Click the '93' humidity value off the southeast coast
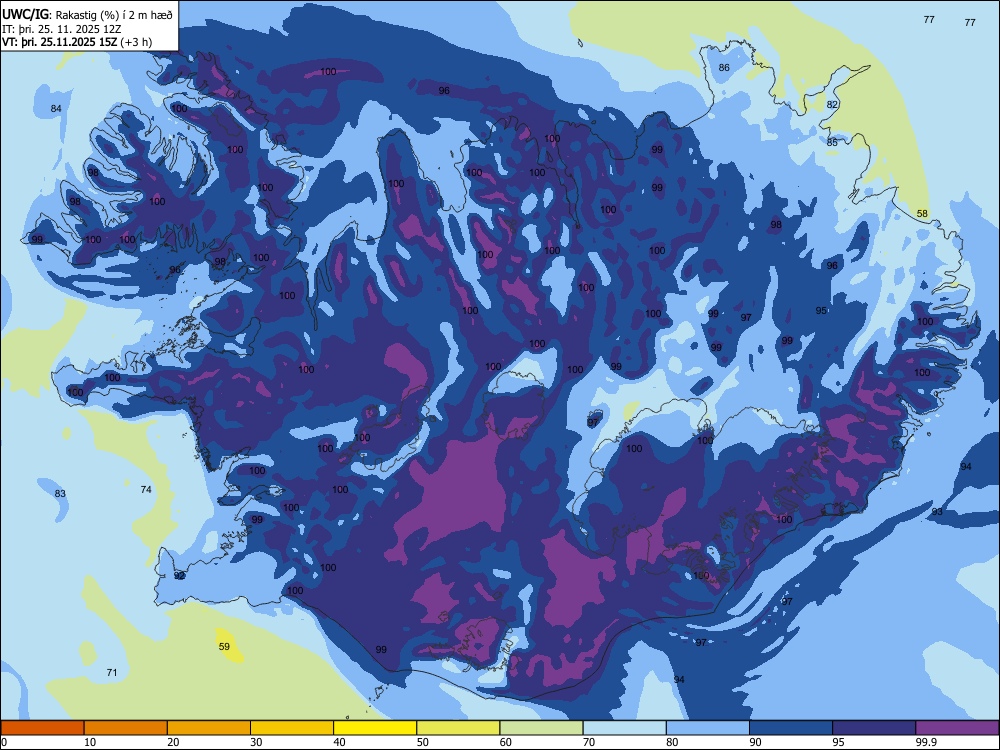This screenshot has height=750, width=1000. coord(937,512)
